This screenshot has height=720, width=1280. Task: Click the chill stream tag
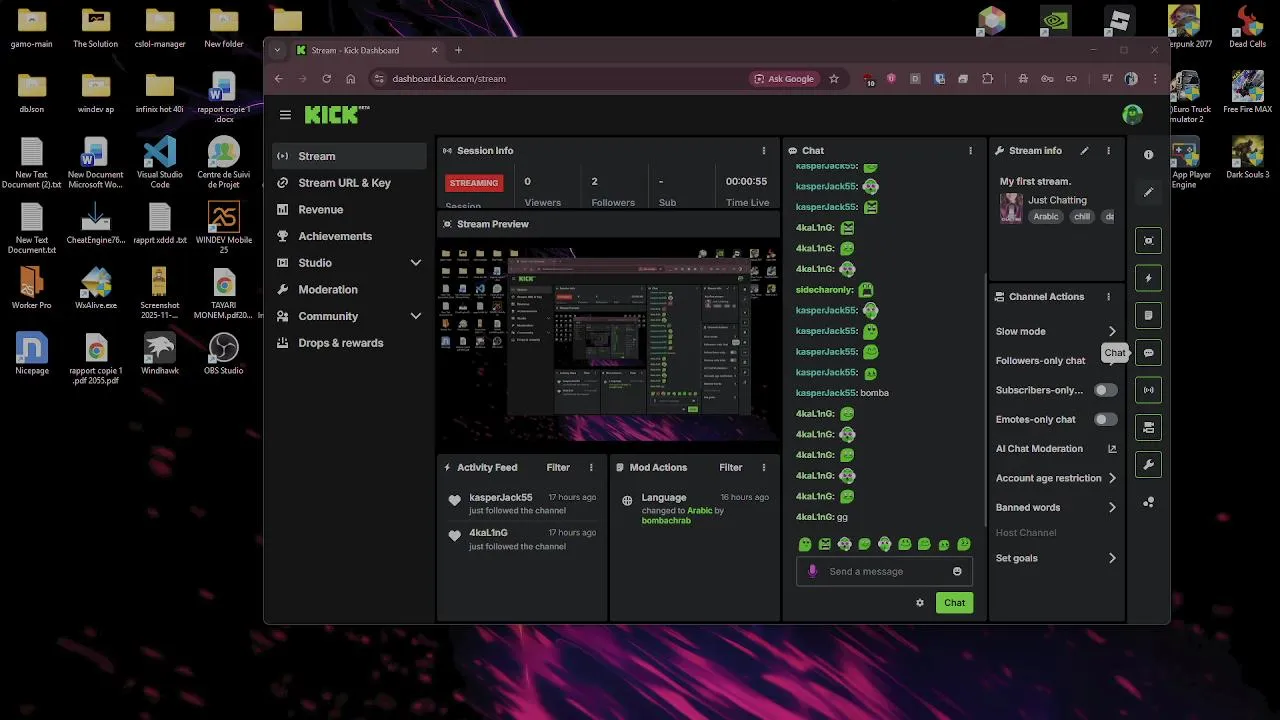tap(1082, 217)
